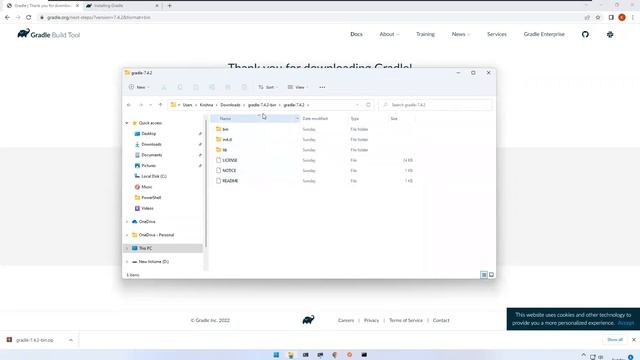The image size is (640, 360).
Task: Click the Share icon in Explorer toolbar
Action: coord(212,87)
